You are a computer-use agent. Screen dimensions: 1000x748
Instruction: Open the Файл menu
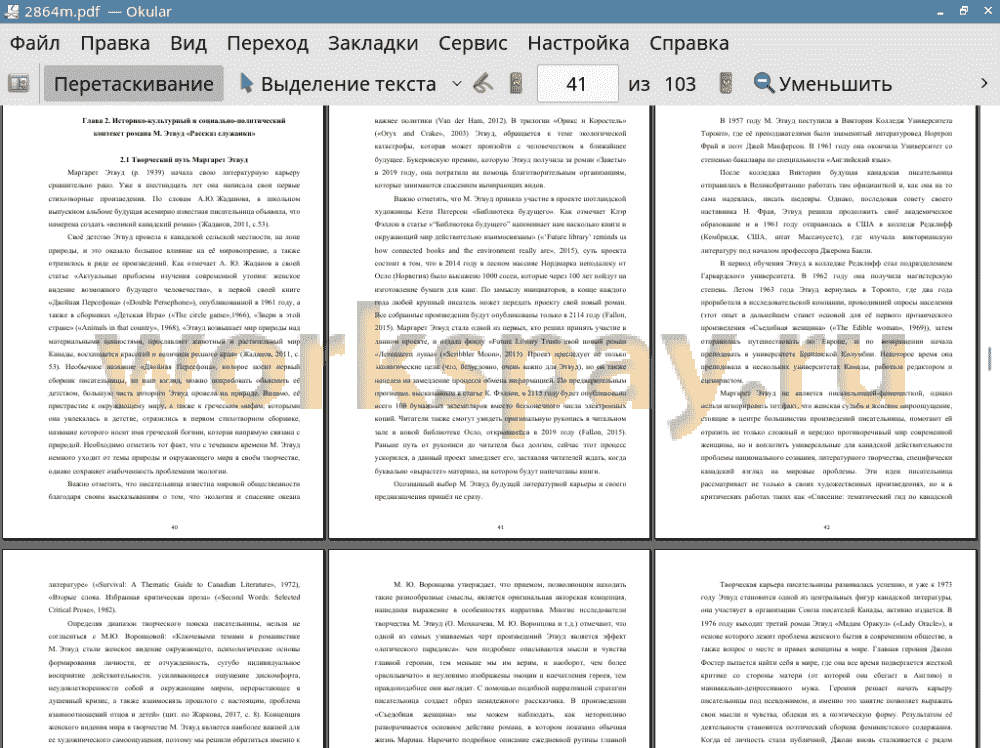pos(34,43)
